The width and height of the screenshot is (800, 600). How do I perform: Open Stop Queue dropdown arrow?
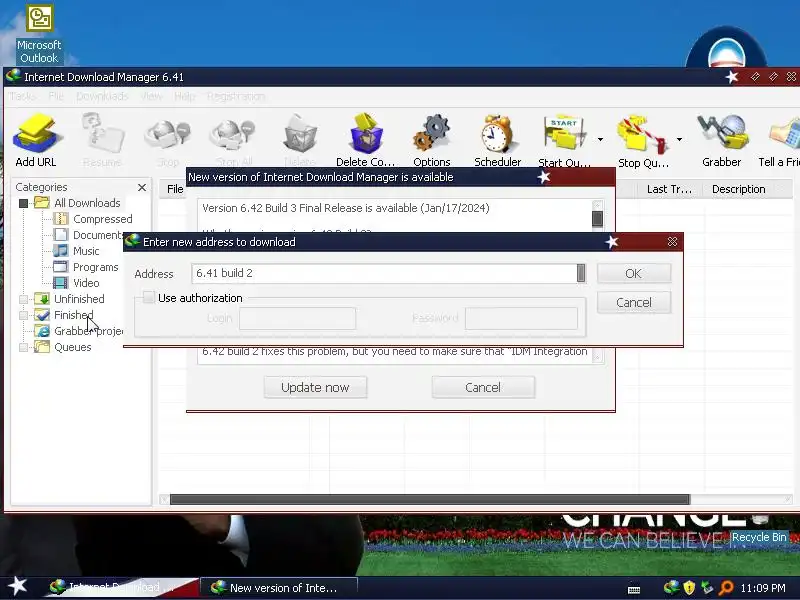pyautogui.click(x=680, y=139)
